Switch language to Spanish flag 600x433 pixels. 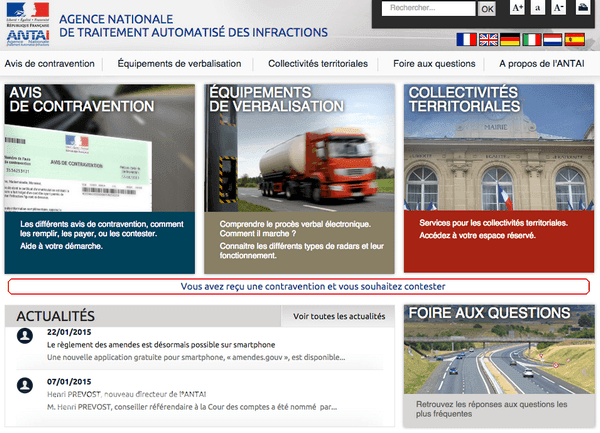click(575, 39)
